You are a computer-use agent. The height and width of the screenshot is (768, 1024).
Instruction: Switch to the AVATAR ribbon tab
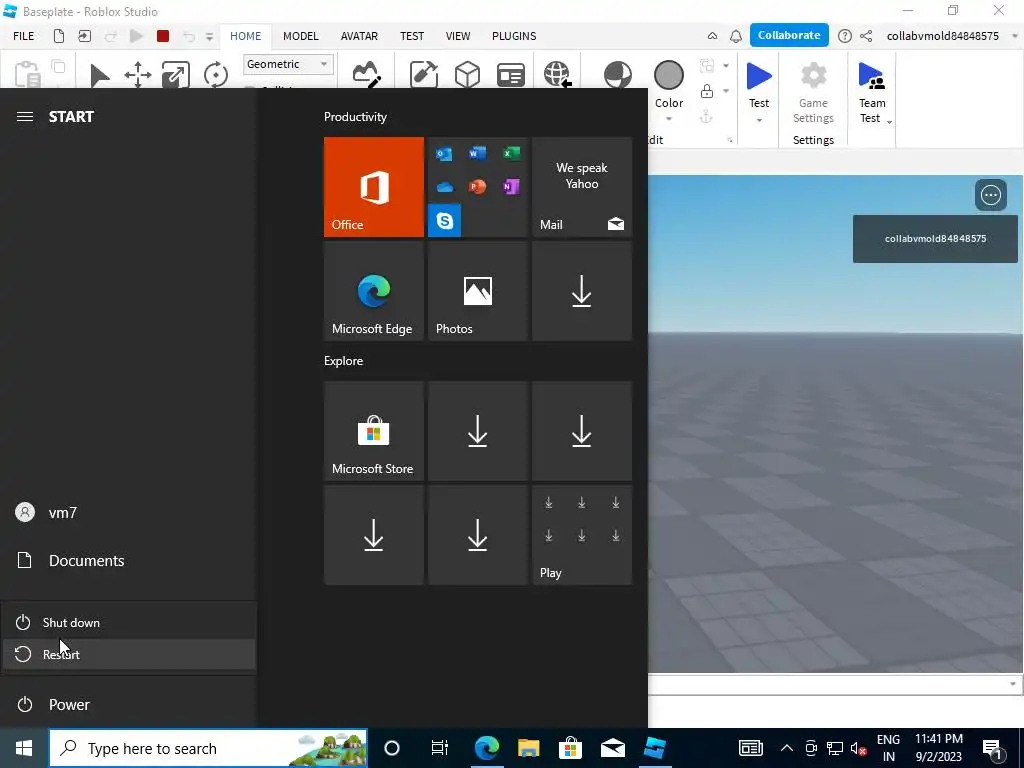point(359,36)
